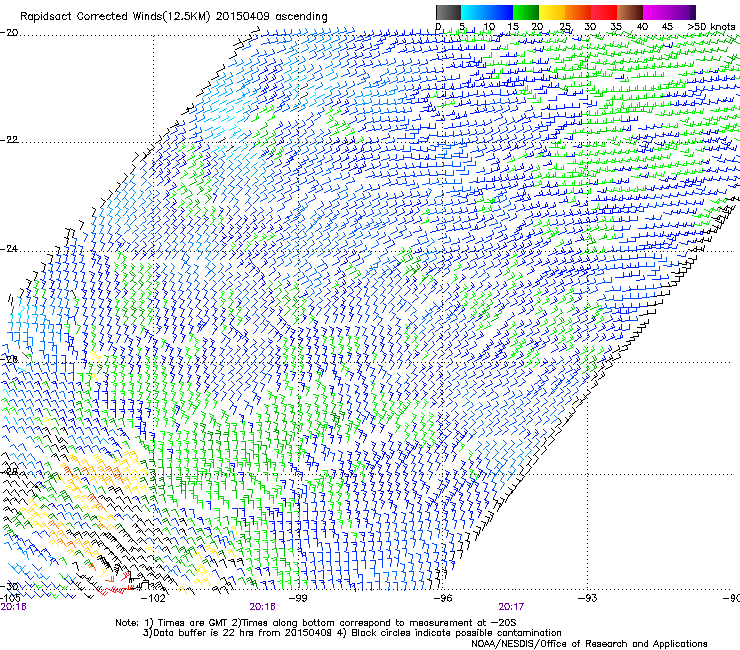The image size is (740, 650).
Task: Click the '45' label under the color bar
Action: (667, 27)
